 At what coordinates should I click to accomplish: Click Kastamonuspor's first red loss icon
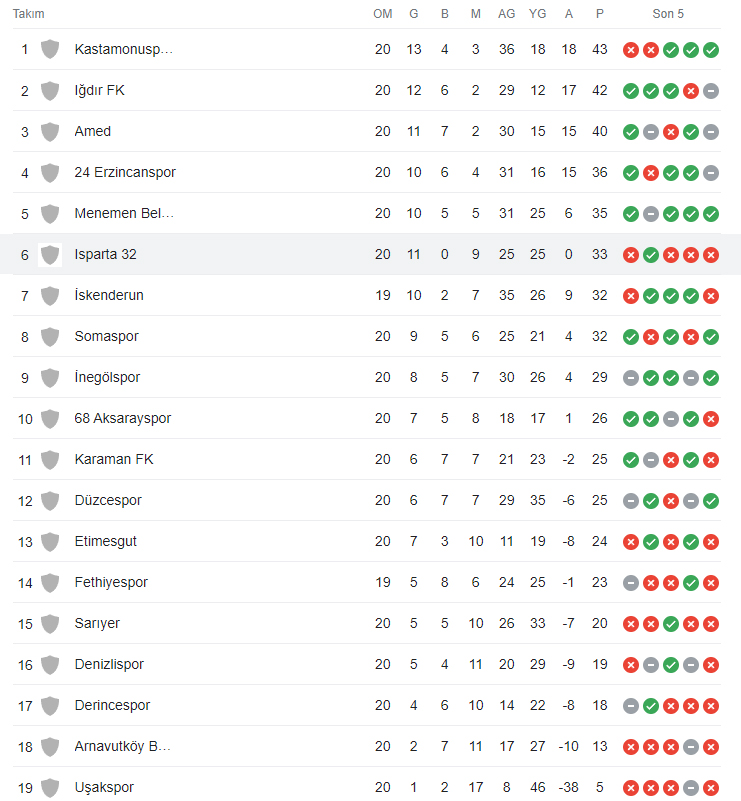coord(631,50)
